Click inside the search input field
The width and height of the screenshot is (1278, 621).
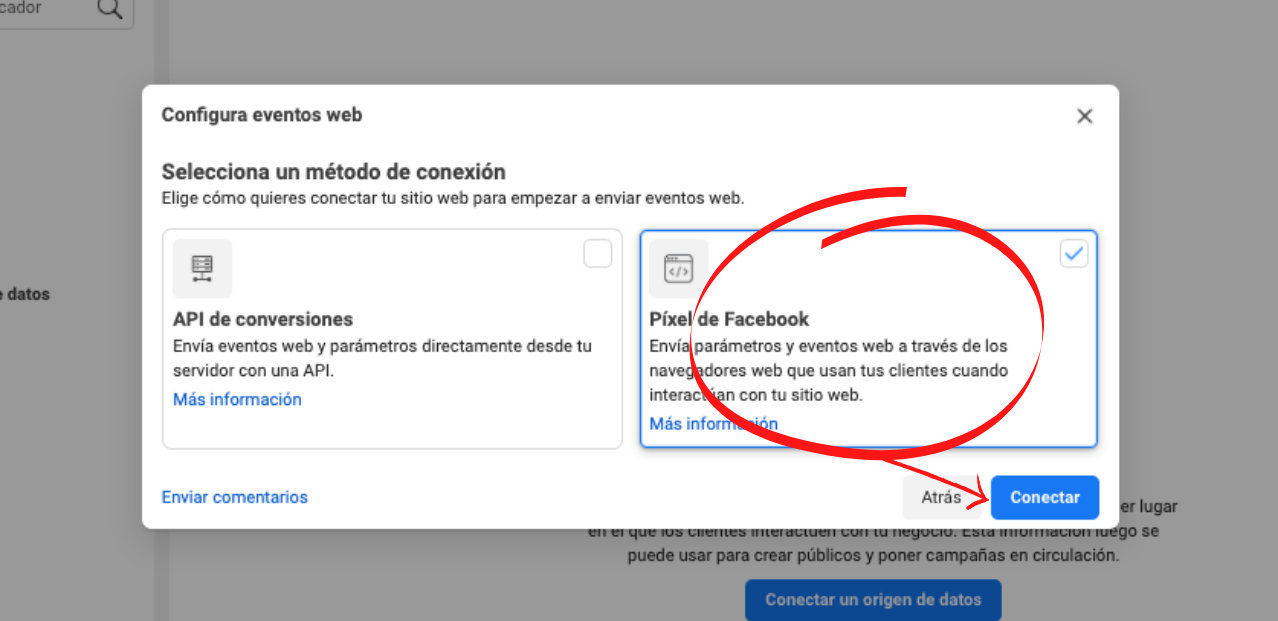pos(45,8)
